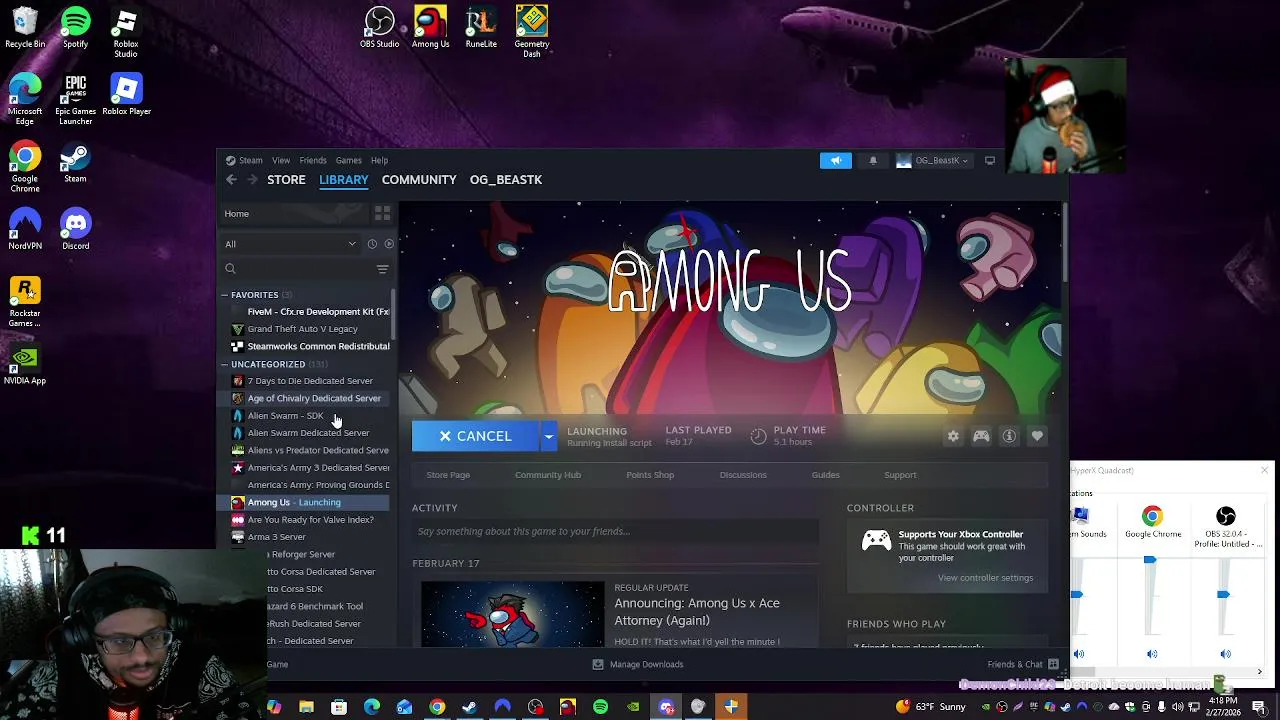Open File Explorer from taskbar
The image size is (1280, 720).
[x=306, y=707]
